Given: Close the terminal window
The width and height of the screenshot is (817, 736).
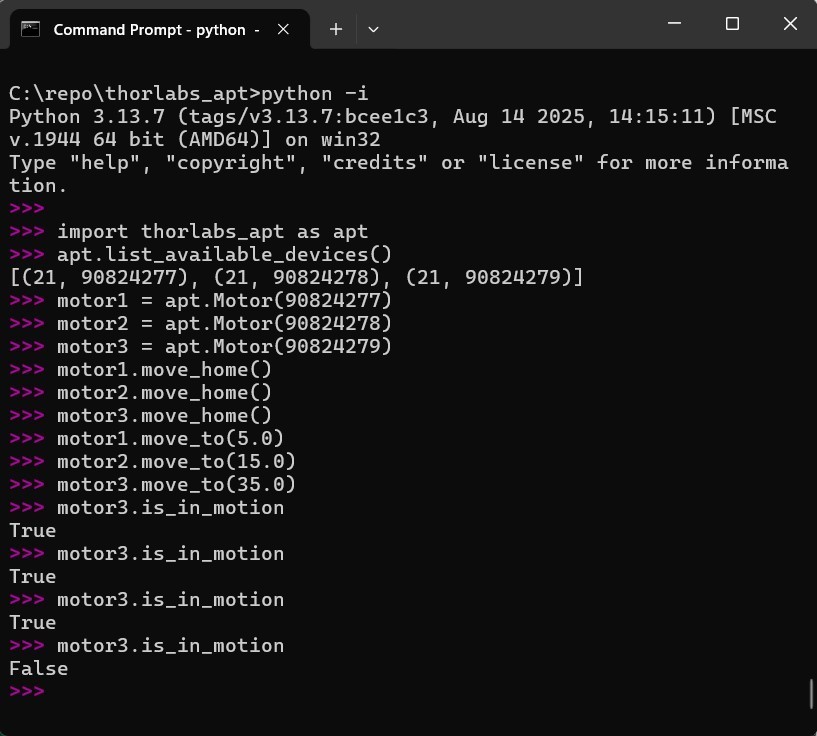Looking at the screenshot, I should (790, 24).
